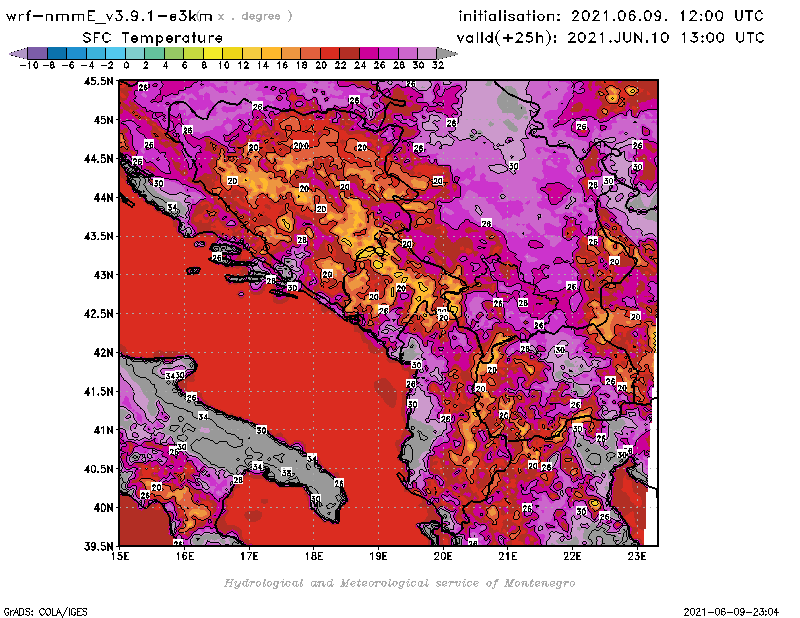Click the '0' value under the legend

click(126, 65)
